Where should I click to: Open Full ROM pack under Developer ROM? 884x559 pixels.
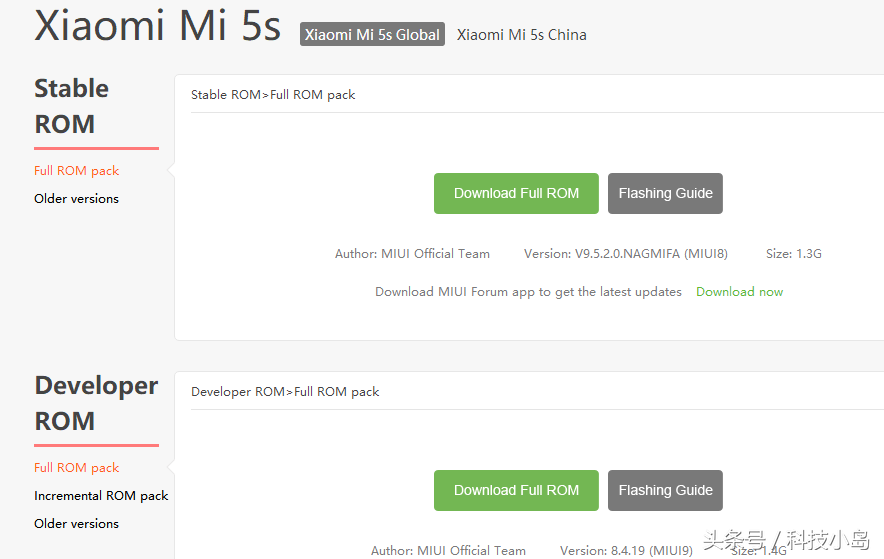click(76, 468)
